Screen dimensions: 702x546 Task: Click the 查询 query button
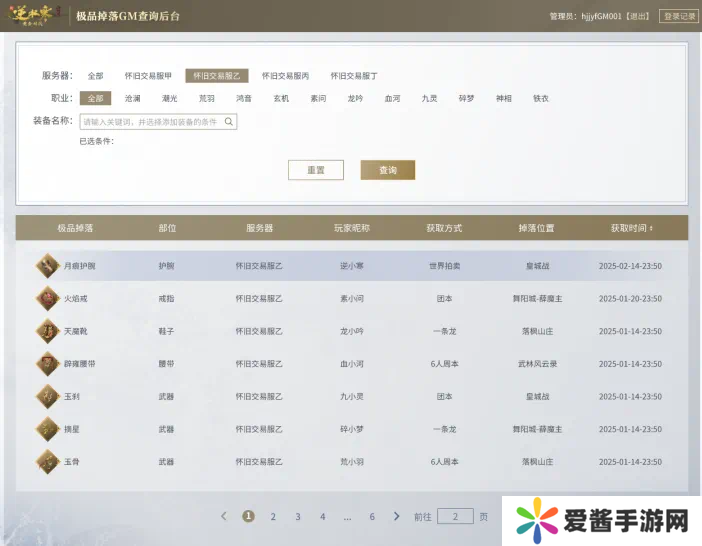coord(388,170)
